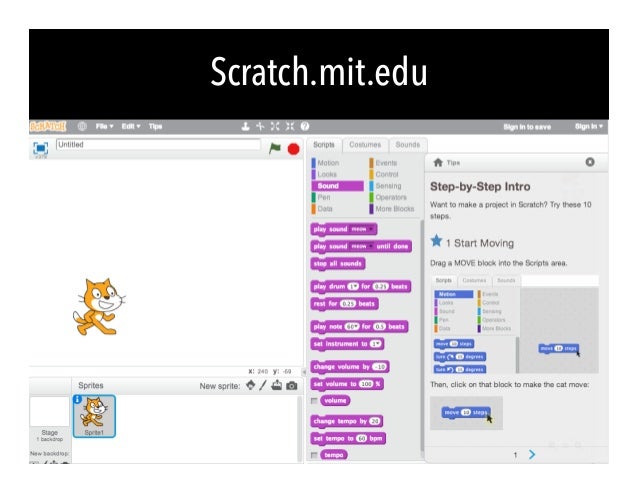Select the Sound block category

337,186
